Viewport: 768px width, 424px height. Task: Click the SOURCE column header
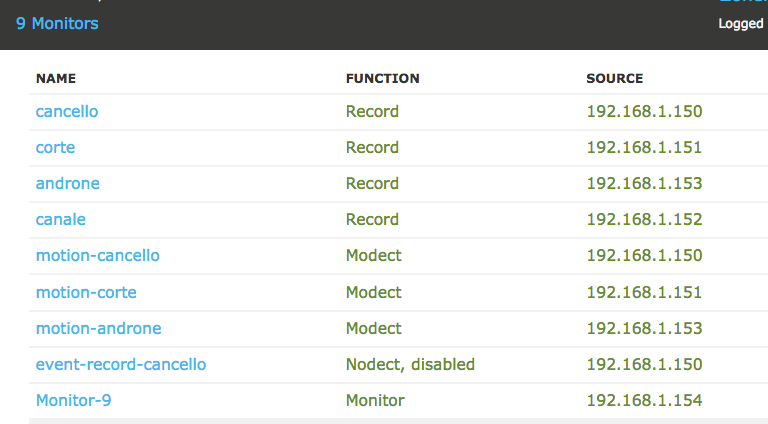coord(615,78)
